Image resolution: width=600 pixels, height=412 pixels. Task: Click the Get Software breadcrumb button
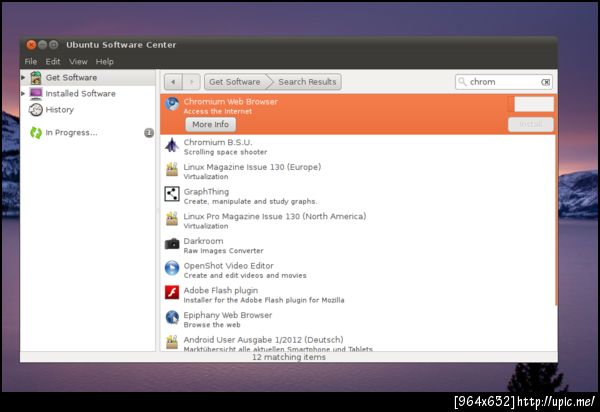(x=235, y=82)
